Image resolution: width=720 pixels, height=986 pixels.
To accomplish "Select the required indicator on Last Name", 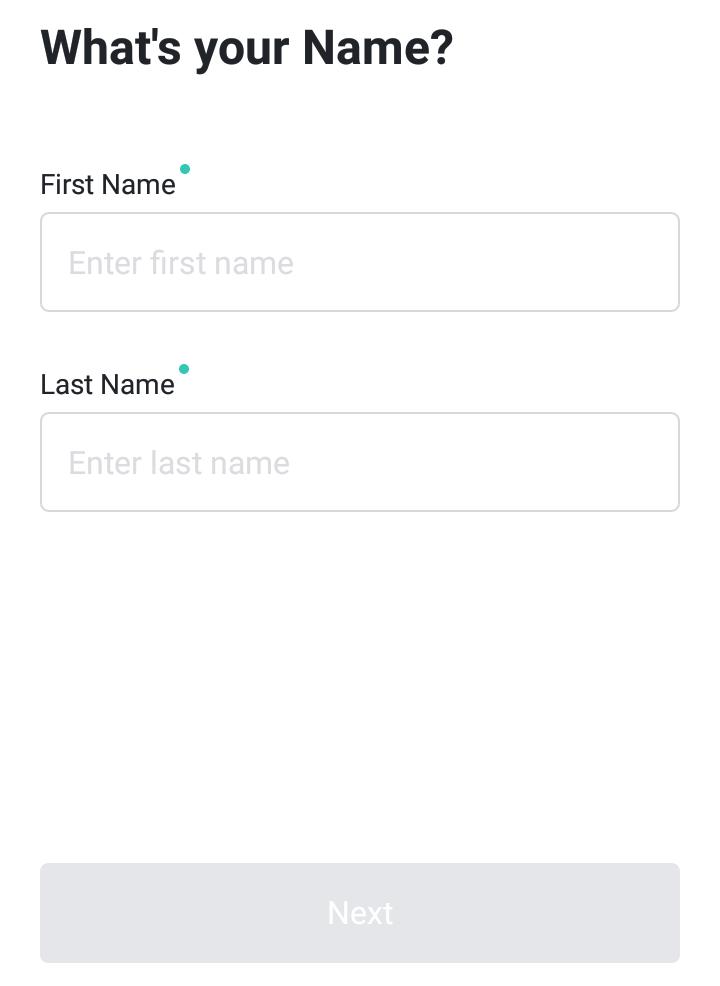I will pyautogui.click(x=184, y=368).
